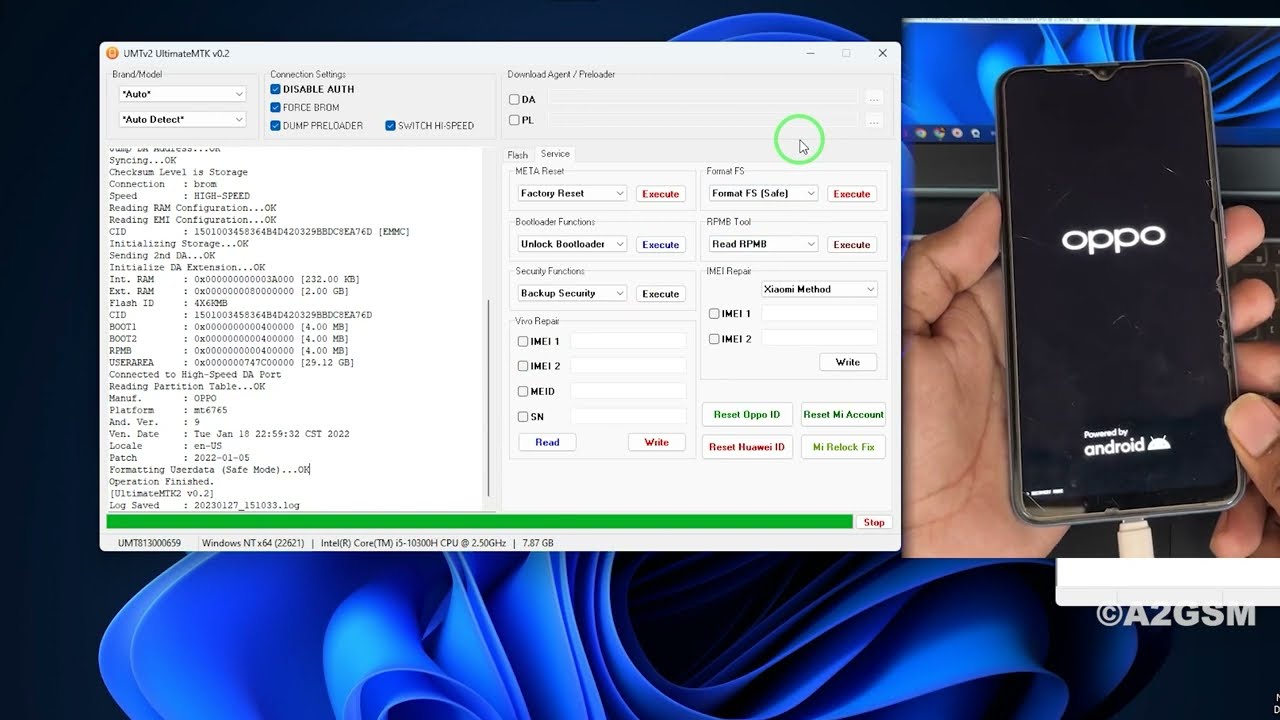Switch to the Flash tab
Image resolution: width=1280 pixels, height=720 pixels.
[x=517, y=155]
